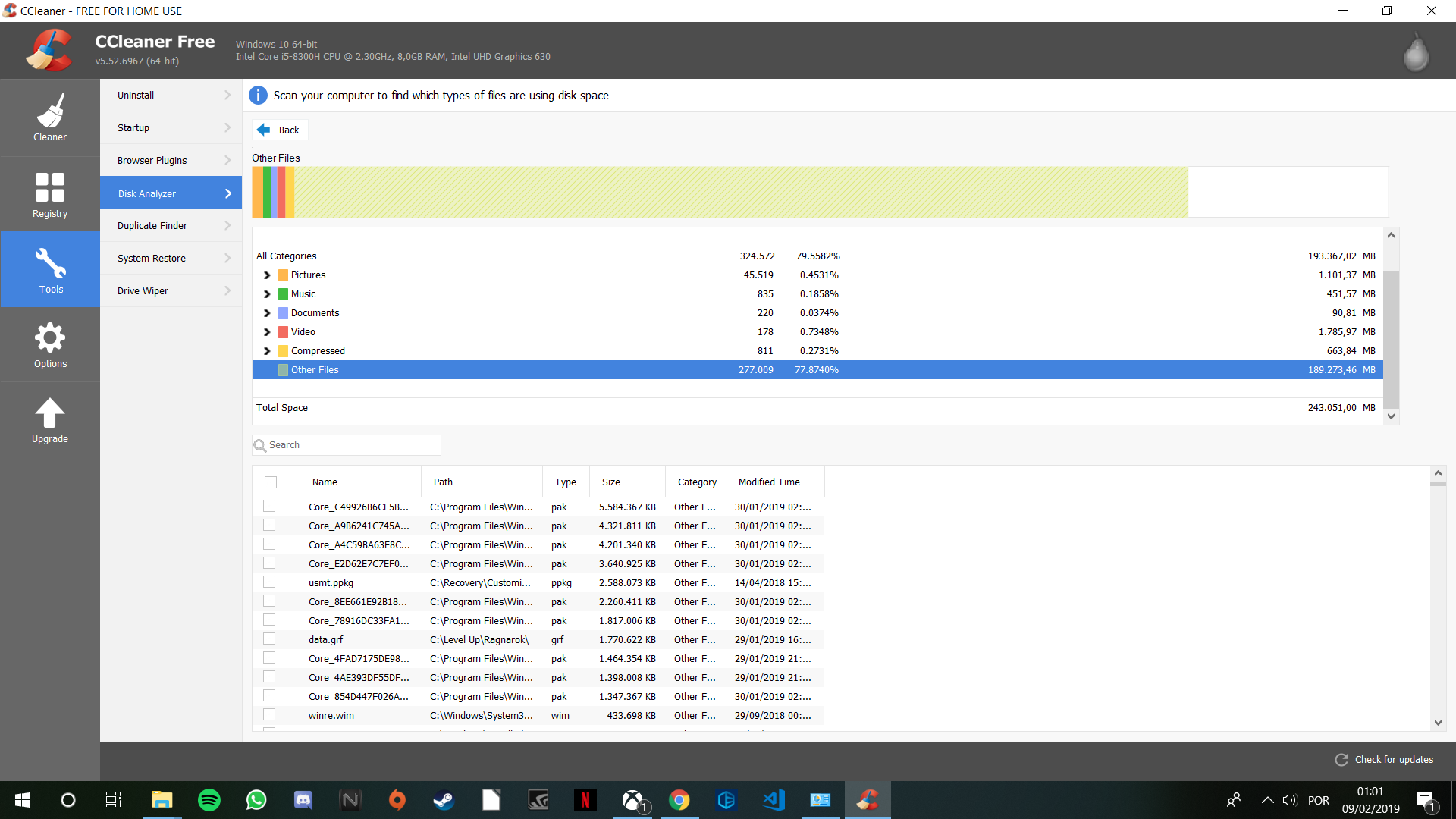Viewport: 1456px width, 819px height.
Task: Click the file list scroll down arrow
Action: 1438,723
